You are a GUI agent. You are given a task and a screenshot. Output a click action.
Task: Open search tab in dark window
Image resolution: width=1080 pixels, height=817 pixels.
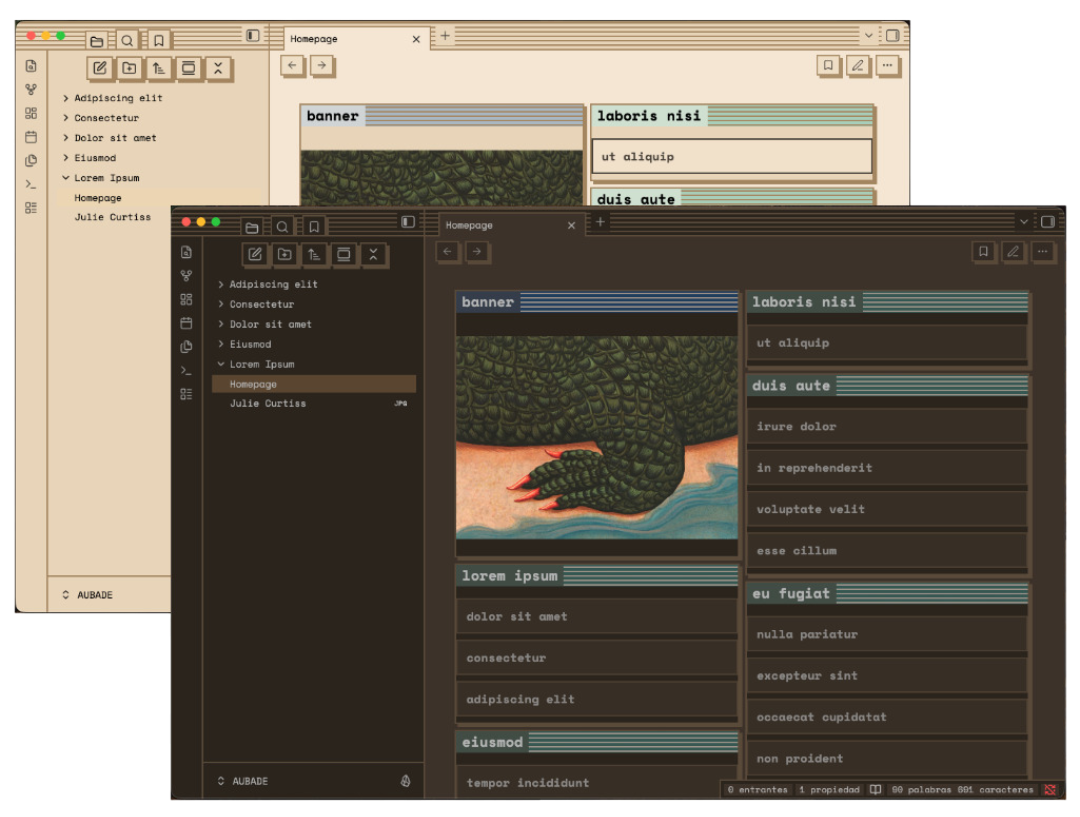[x=282, y=227]
